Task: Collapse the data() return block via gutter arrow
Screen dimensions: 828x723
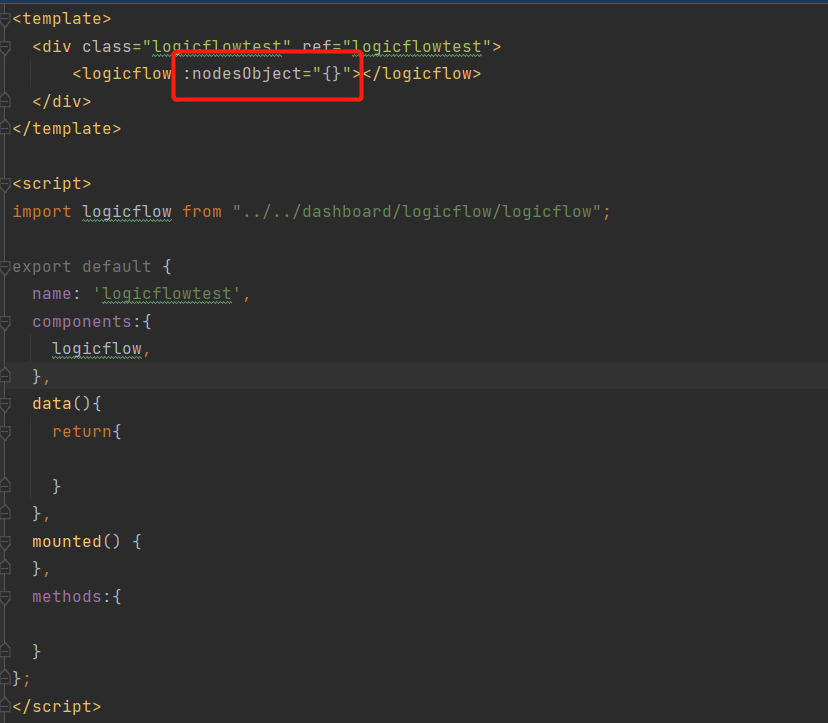Action: coord(6,431)
